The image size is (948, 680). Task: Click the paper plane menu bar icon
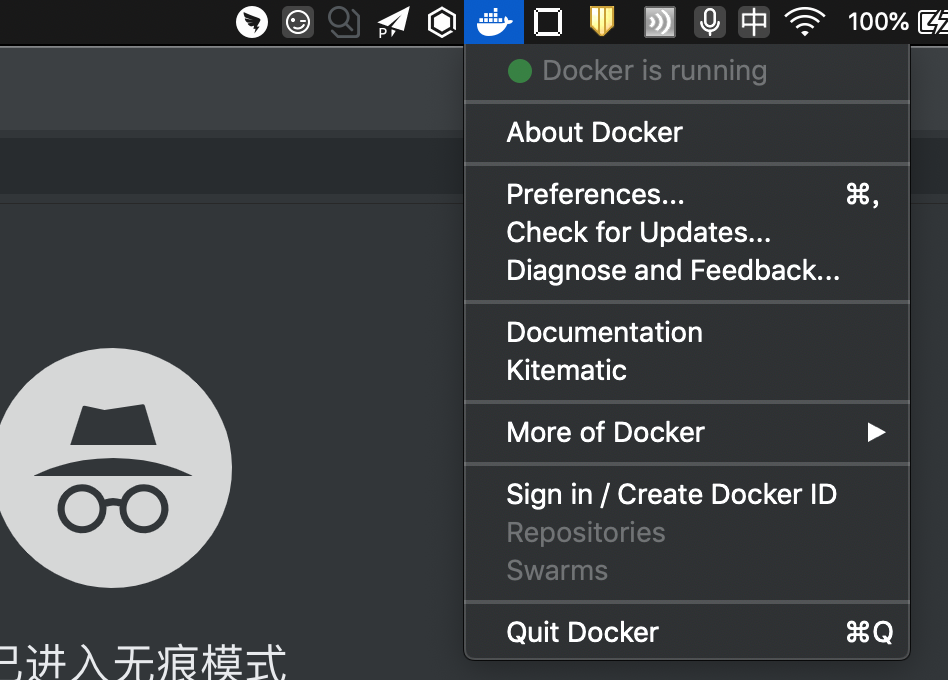(393, 22)
